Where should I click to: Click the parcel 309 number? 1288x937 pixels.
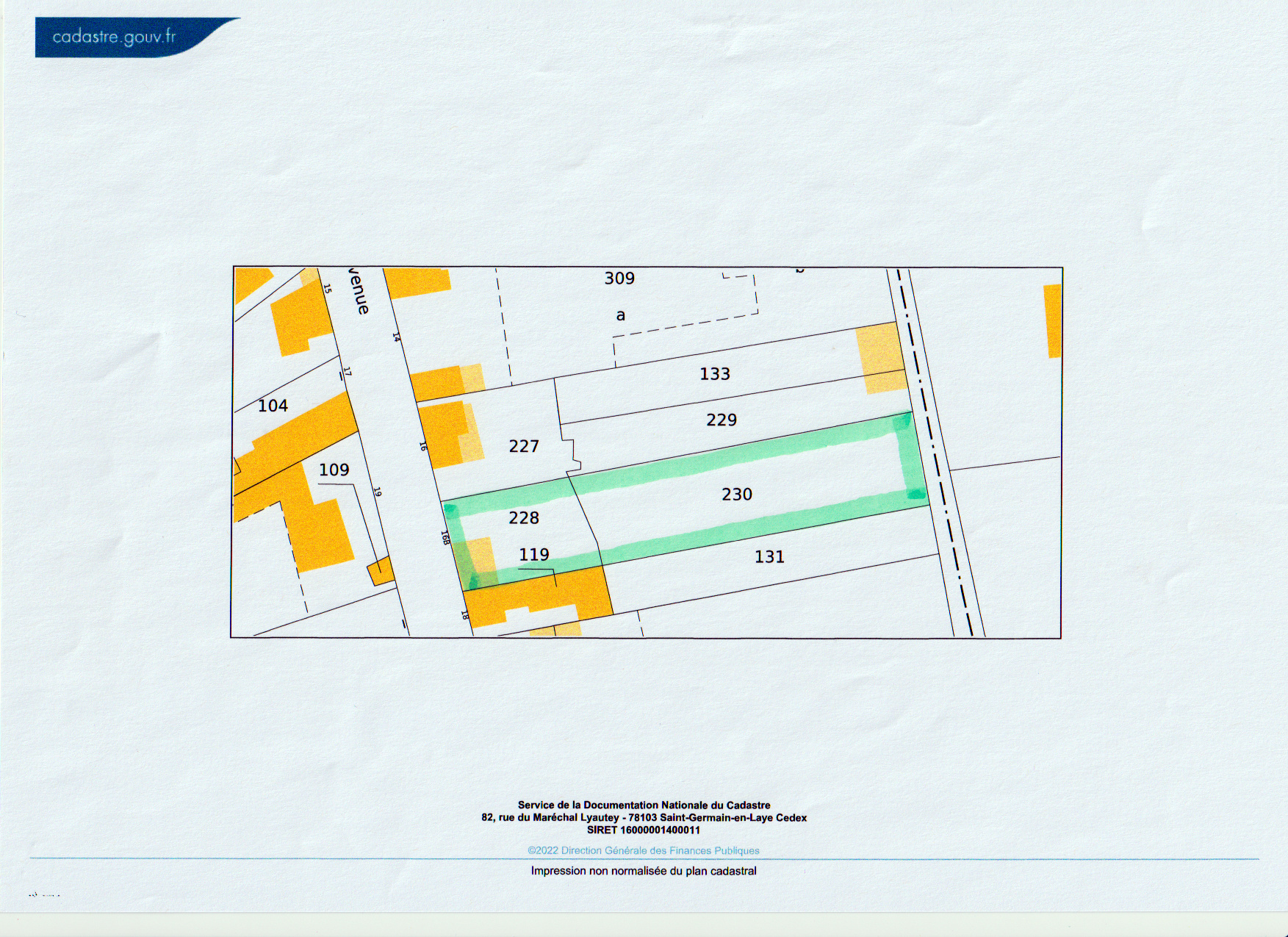point(619,279)
